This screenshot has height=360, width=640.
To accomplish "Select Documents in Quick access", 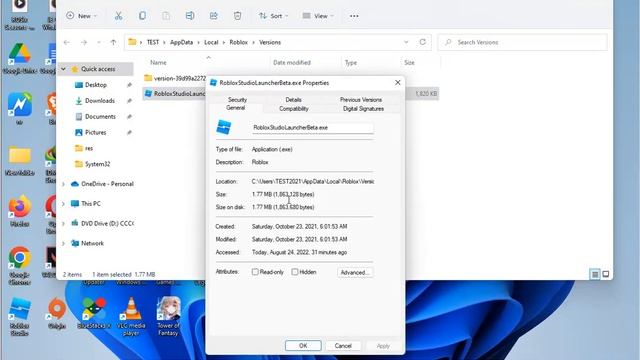I will pyautogui.click(x=100, y=117).
